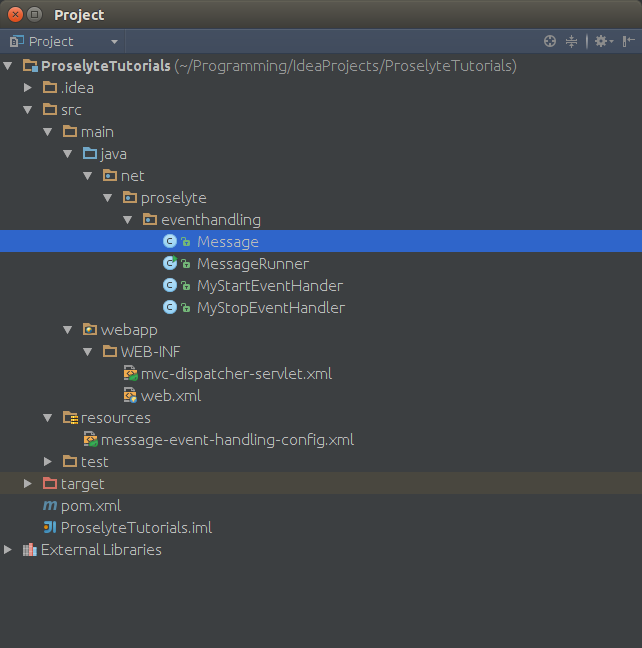This screenshot has height=648, width=642.
Task: Open the gear settings menu in the Project panel
Action: click(x=601, y=41)
